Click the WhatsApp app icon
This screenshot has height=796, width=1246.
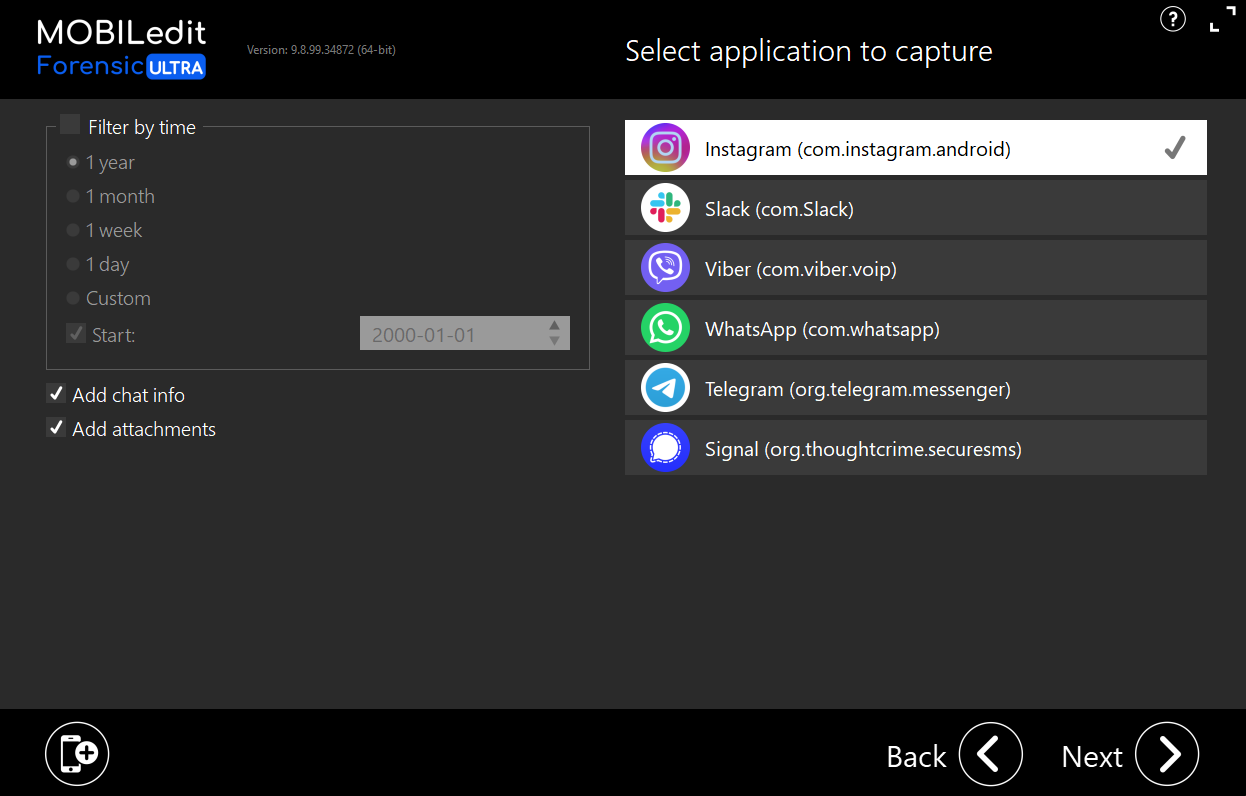(665, 328)
